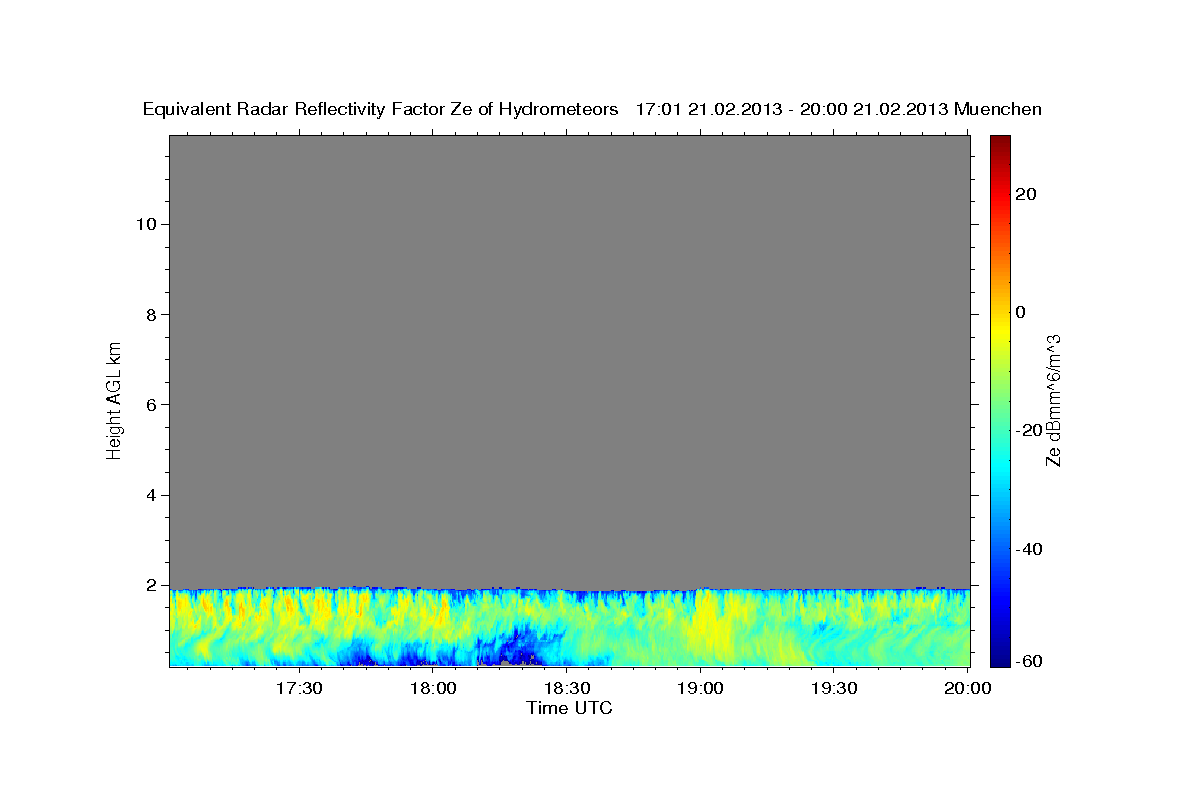Click the colorbar value 0
The image size is (1200, 800).
1020,312
